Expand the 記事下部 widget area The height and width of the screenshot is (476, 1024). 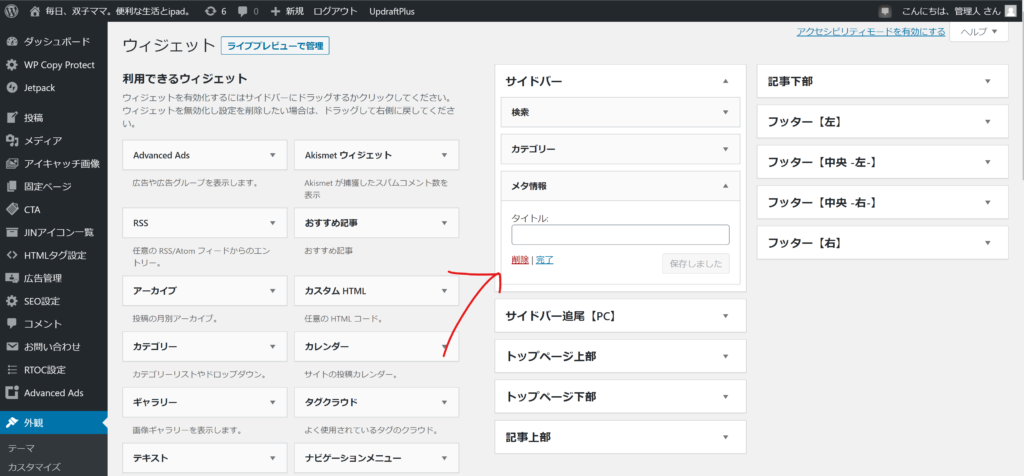coord(987,82)
